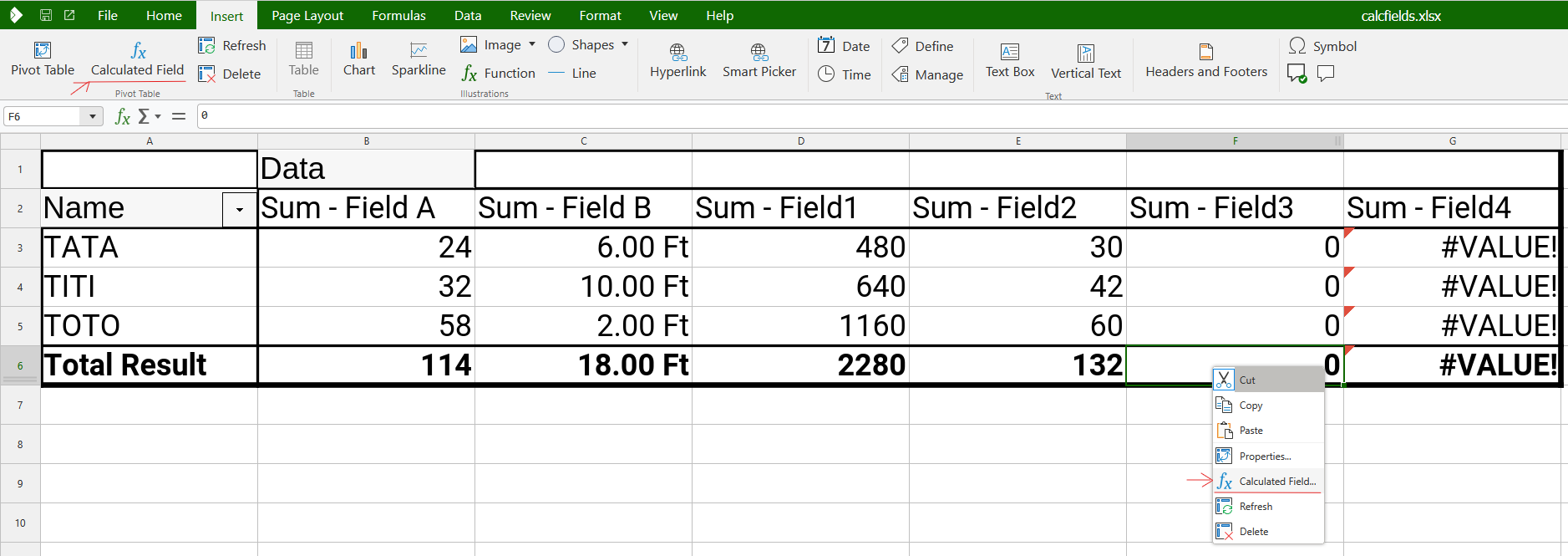Screen dimensions: 1568x556
Task: Open the cell name box dropdown
Action: [92, 116]
